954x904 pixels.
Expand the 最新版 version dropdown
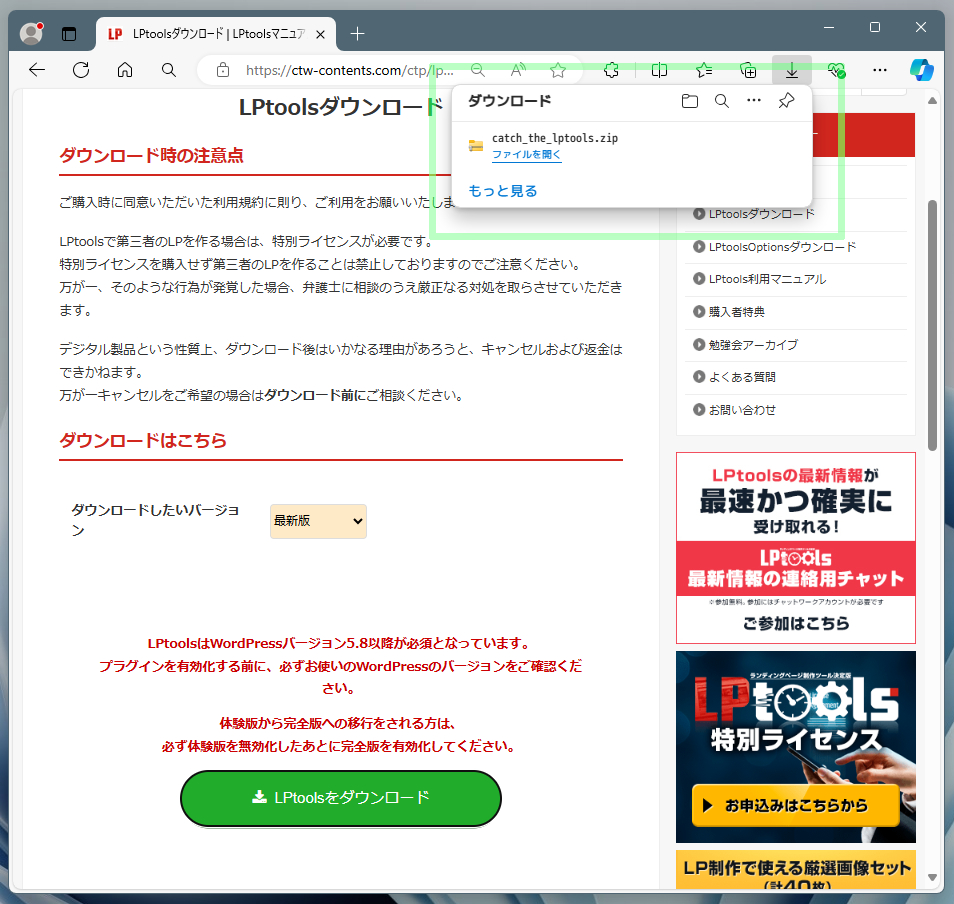(x=318, y=521)
